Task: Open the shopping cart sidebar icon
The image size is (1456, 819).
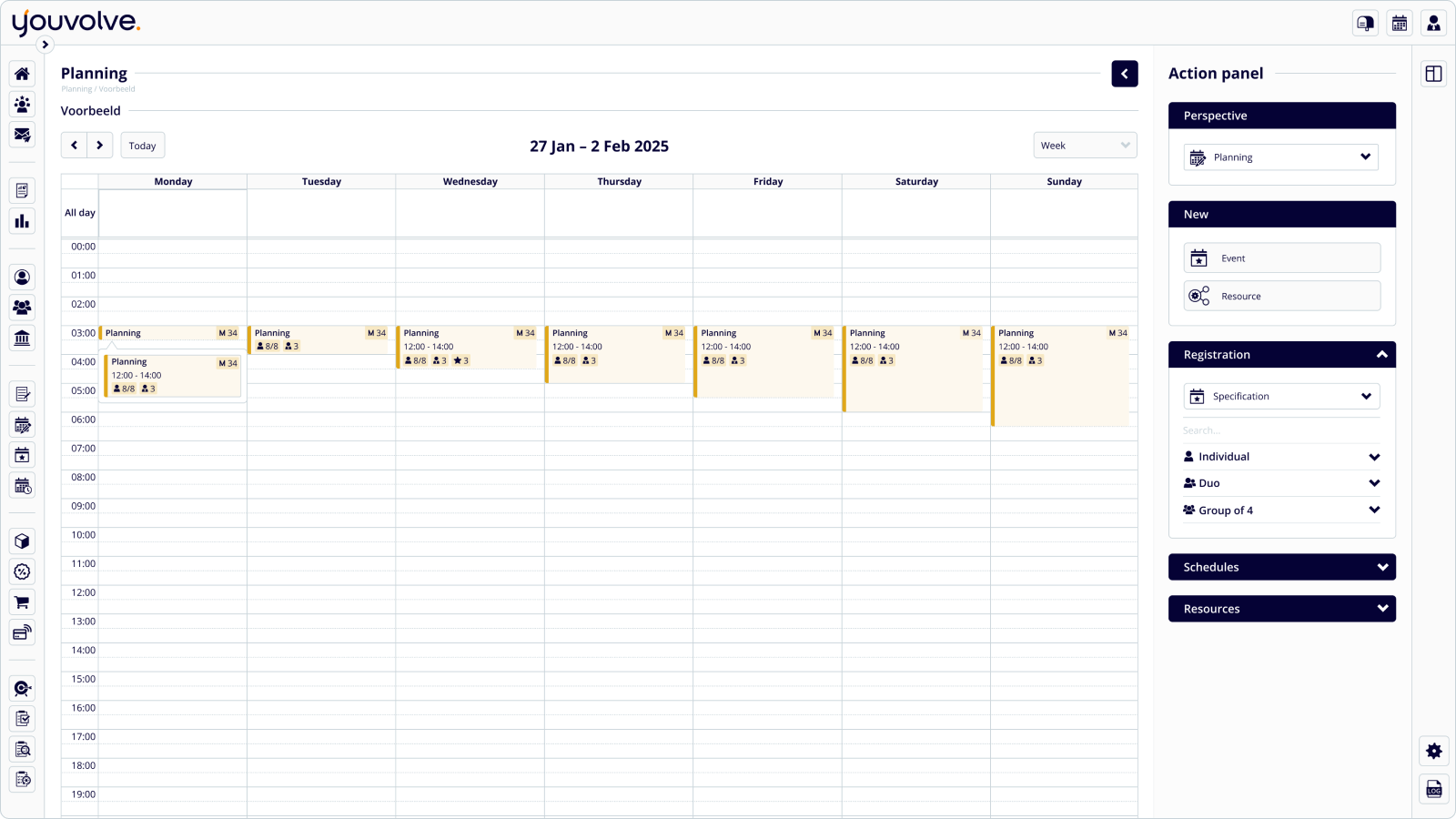Action: [22, 602]
